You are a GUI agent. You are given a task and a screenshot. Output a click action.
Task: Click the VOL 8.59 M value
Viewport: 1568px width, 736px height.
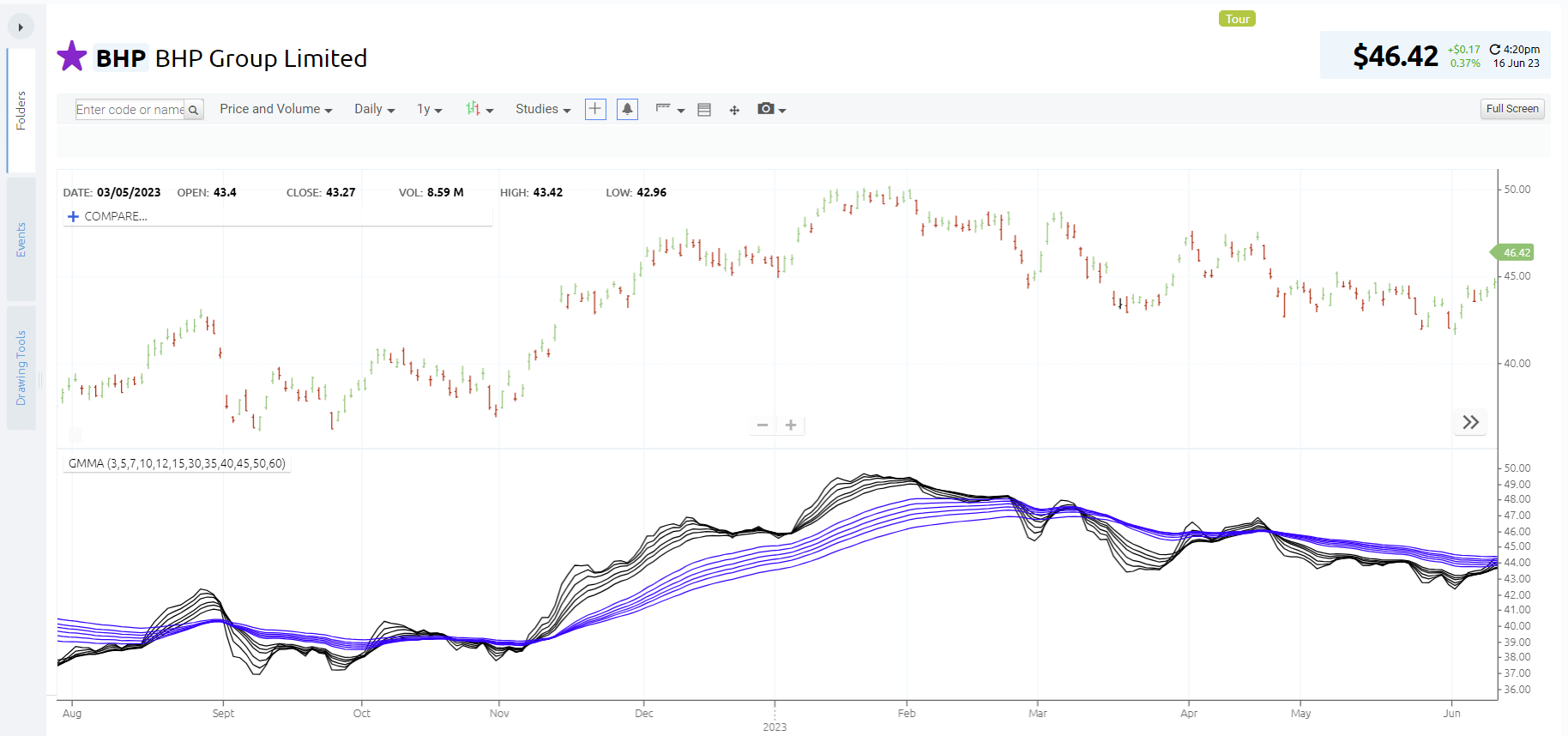click(445, 192)
